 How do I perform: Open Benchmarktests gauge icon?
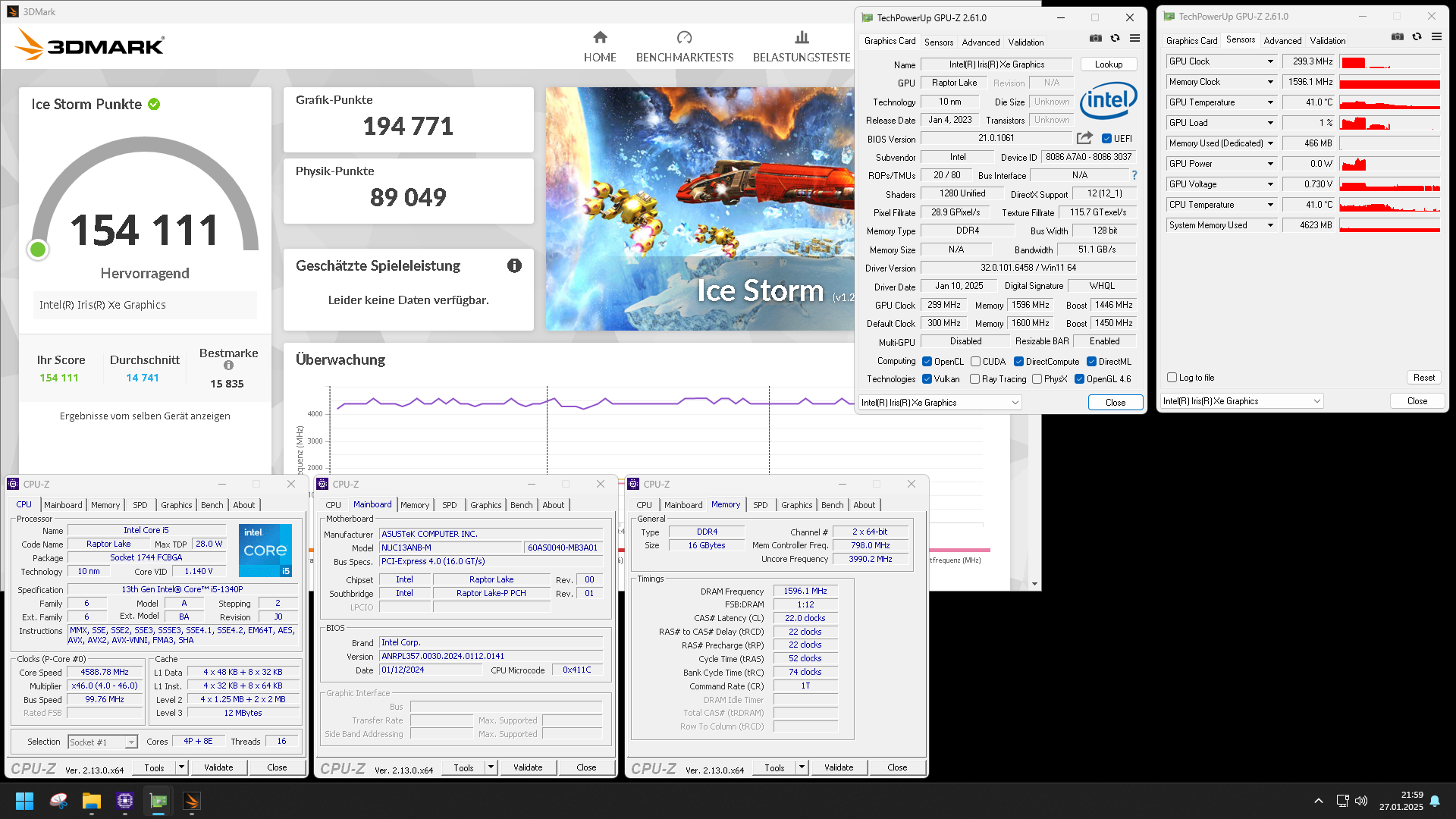(x=684, y=37)
